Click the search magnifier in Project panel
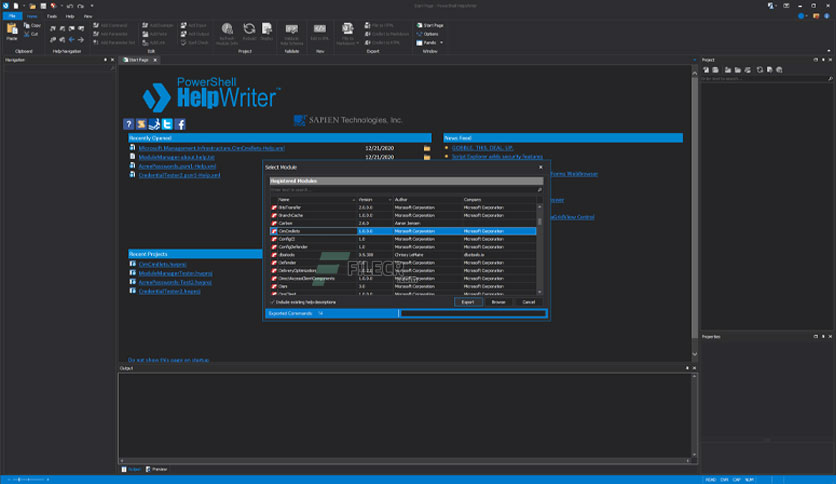 pos(830,79)
